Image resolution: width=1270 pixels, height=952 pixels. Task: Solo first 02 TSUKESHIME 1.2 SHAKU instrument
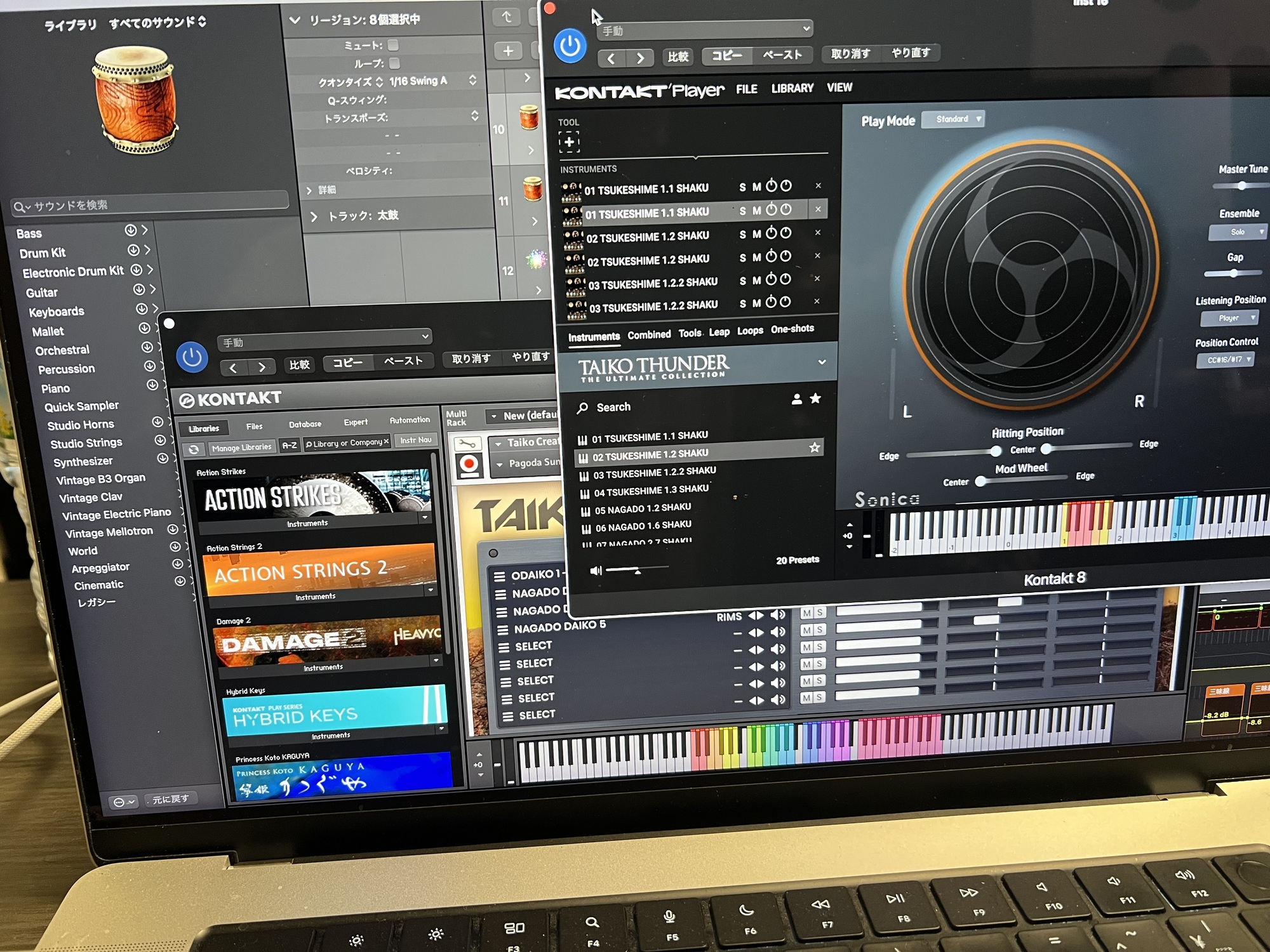tap(742, 234)
